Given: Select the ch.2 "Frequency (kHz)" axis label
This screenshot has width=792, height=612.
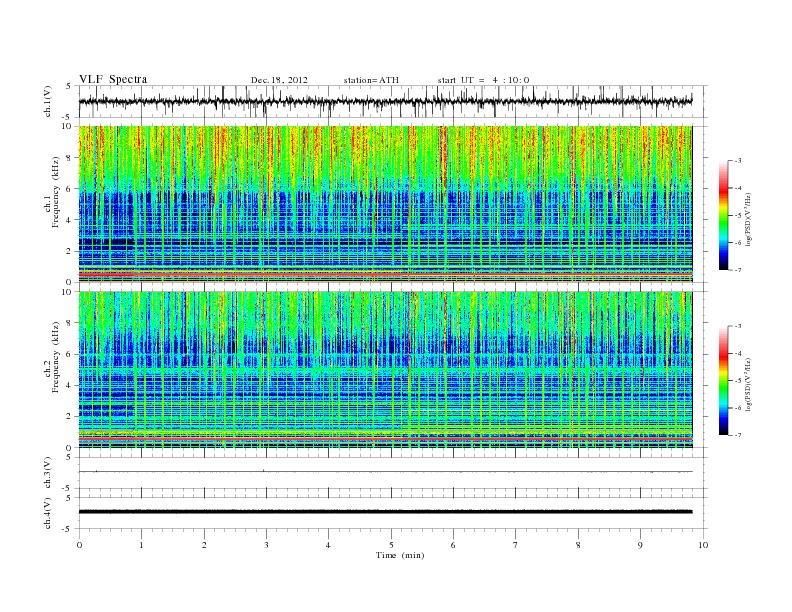Looking at the screenshot, I should (56, 357).
